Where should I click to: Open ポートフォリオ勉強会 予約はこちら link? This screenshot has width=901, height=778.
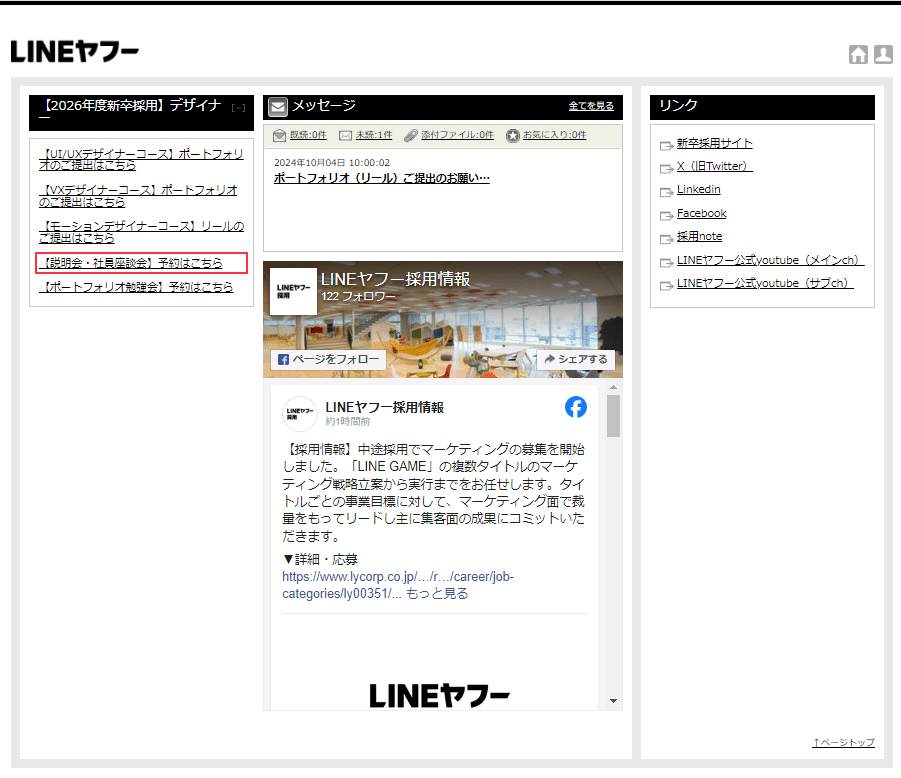pyautogui.click(x=138, y=287)
